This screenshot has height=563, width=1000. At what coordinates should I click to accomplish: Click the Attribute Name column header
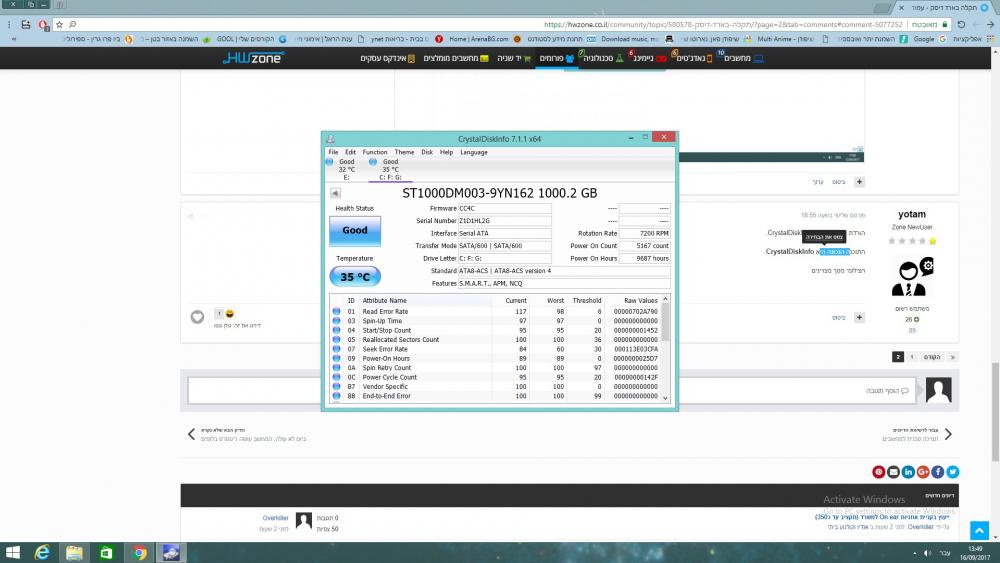point(385,300)
